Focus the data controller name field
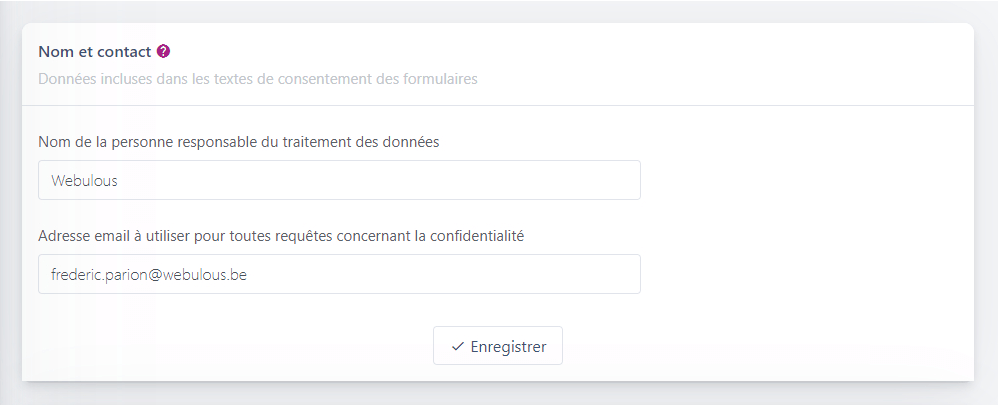Screen dimensions: 1000x405 (339, 180)
